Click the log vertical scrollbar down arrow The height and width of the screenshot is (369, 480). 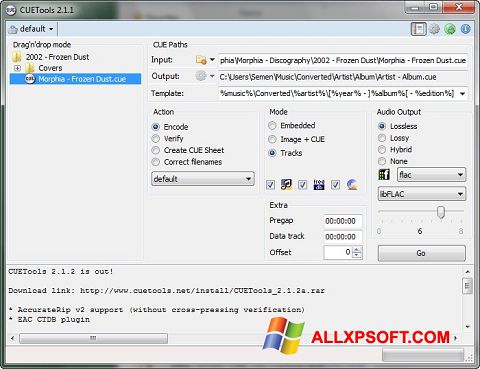click(x=467, y=327)
